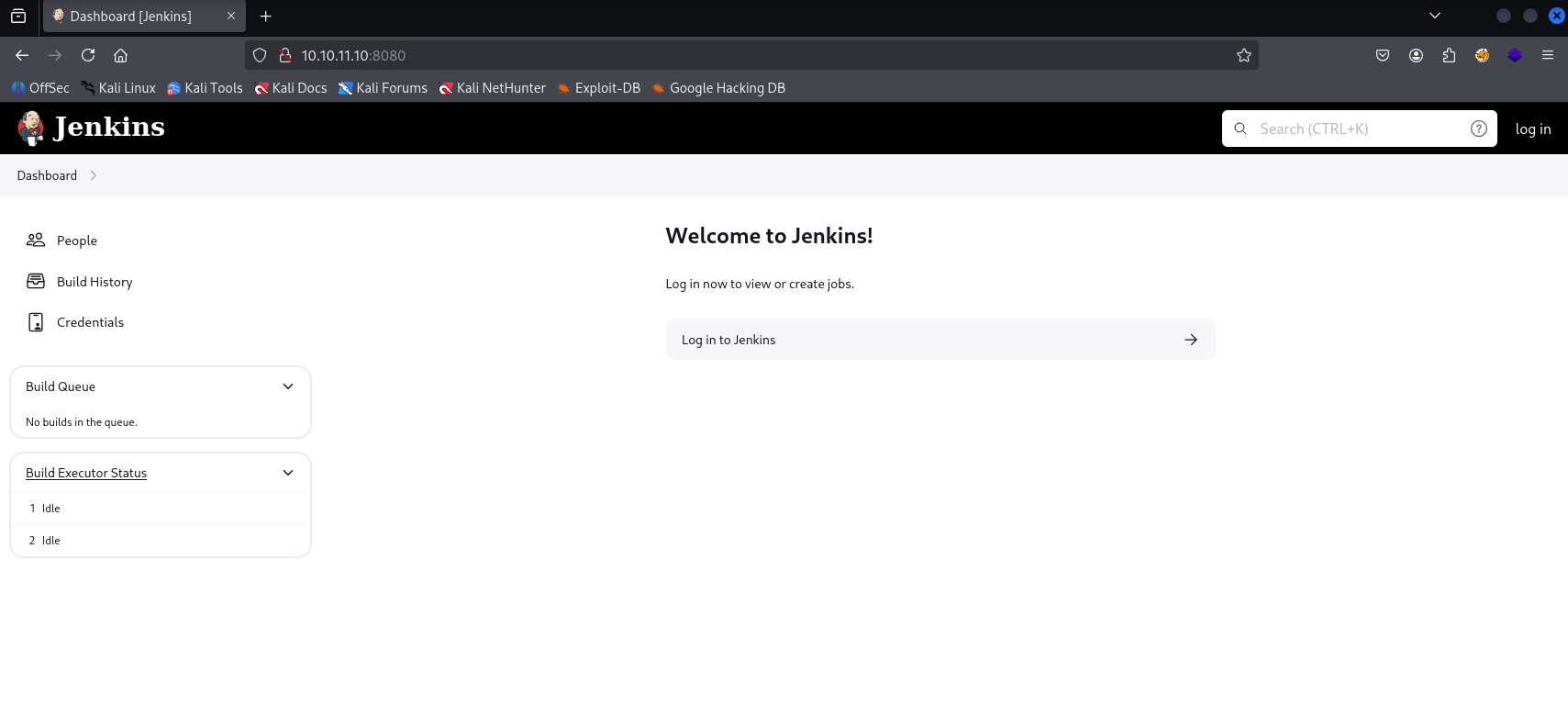Collapse the Build Executor Status chevron
This screenshot has height=705, width=1568.
288,473
